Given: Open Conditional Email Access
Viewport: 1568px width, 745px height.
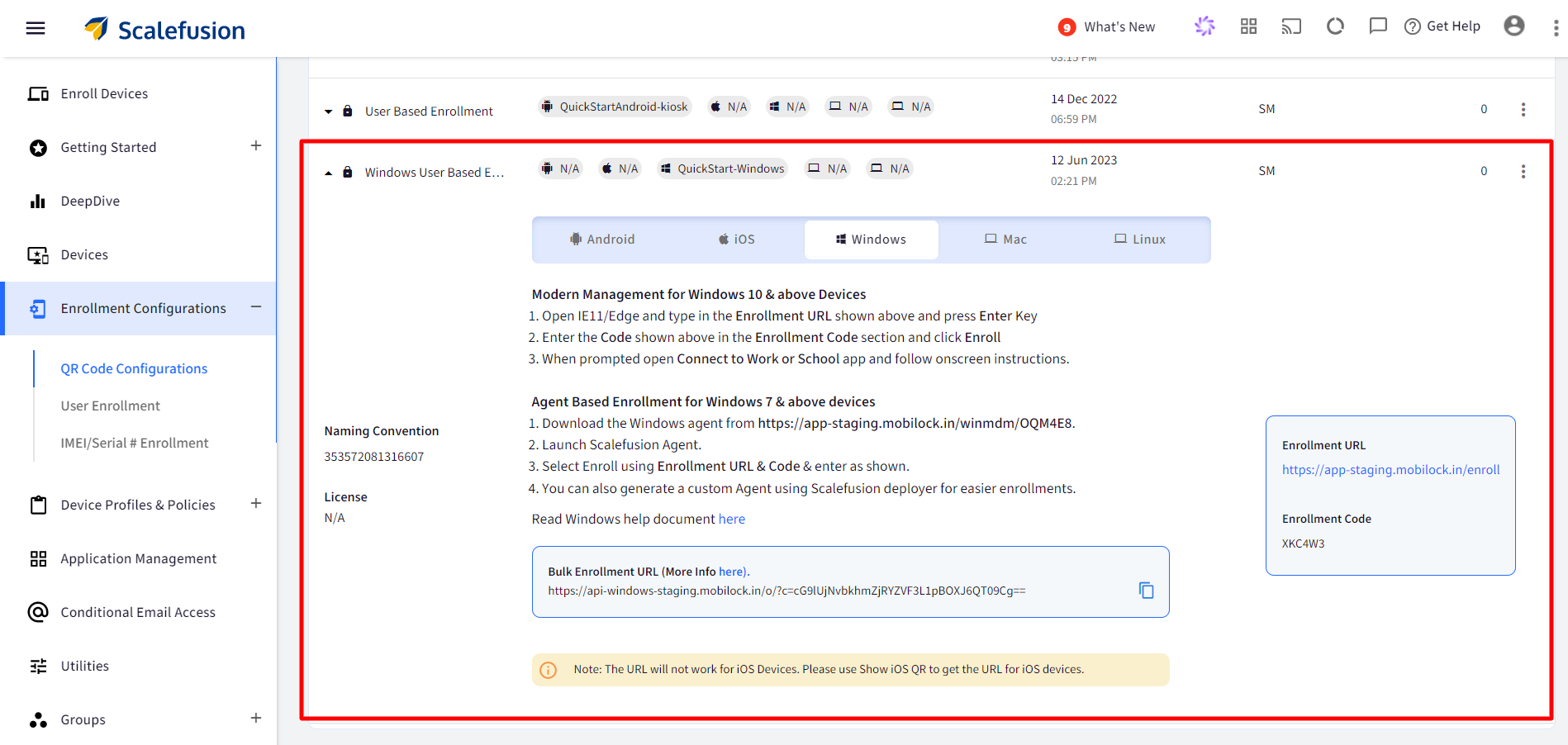Looking at the screenshot, I should click(138, 612).
